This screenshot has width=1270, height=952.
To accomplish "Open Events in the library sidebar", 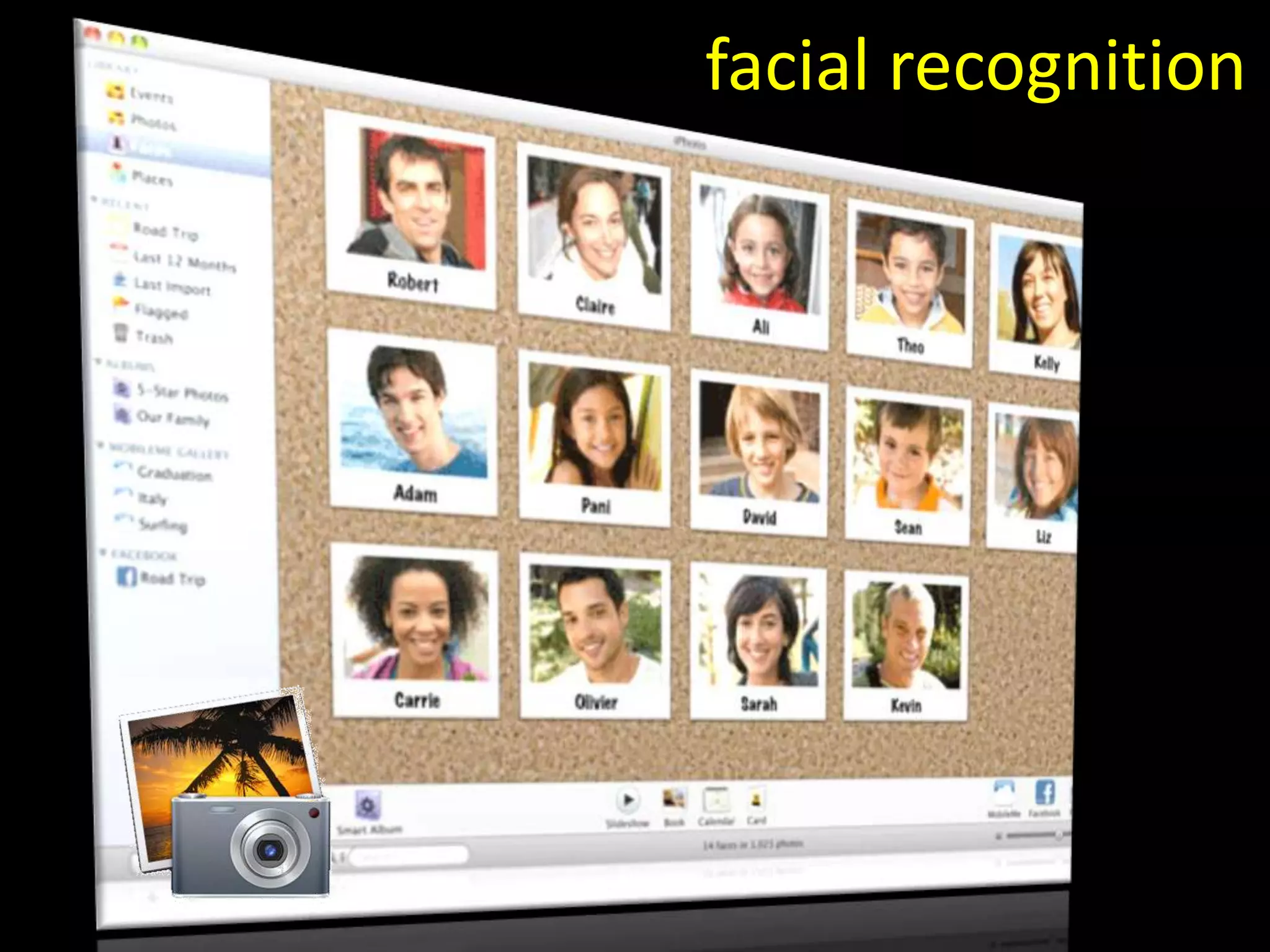I will [141, 94].
